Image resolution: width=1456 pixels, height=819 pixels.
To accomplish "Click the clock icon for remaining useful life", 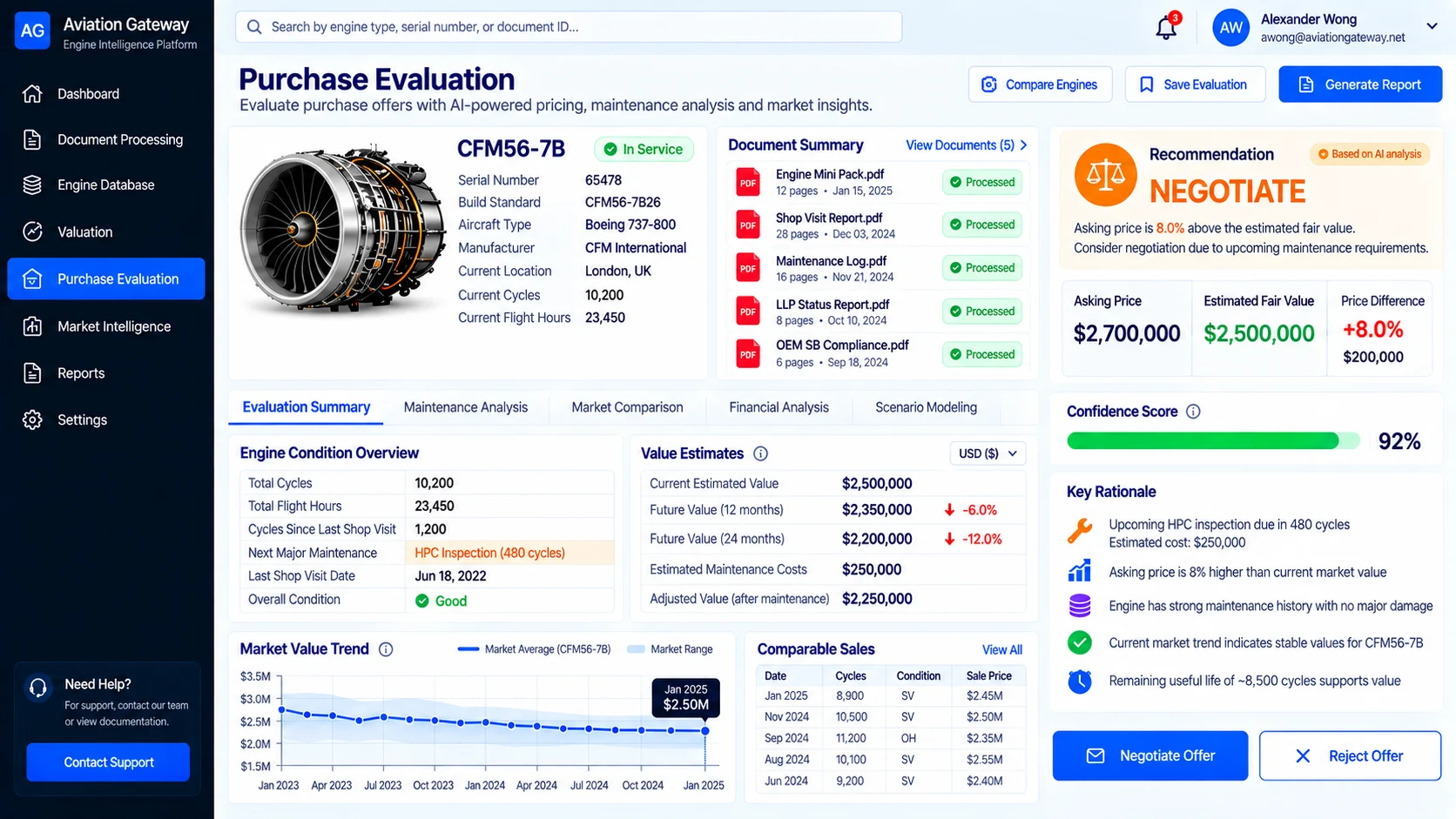I will click(1080, 681).
